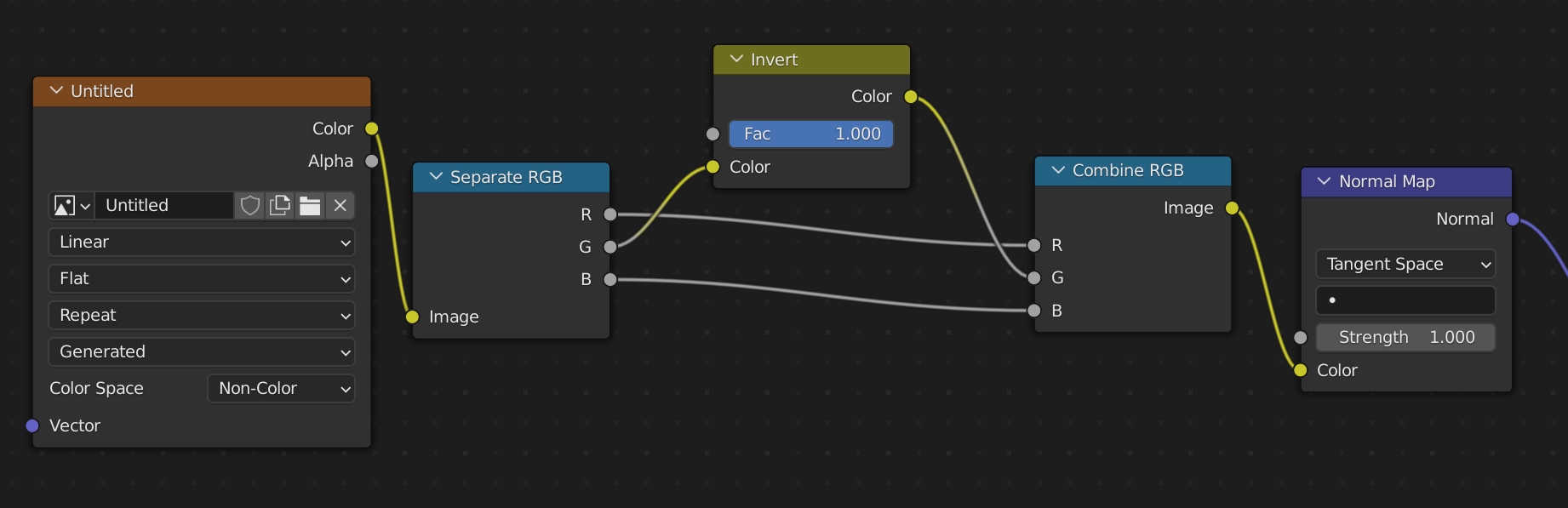Click the new image duplicate icon
The image size is (1568, 508).
[279, 206]
